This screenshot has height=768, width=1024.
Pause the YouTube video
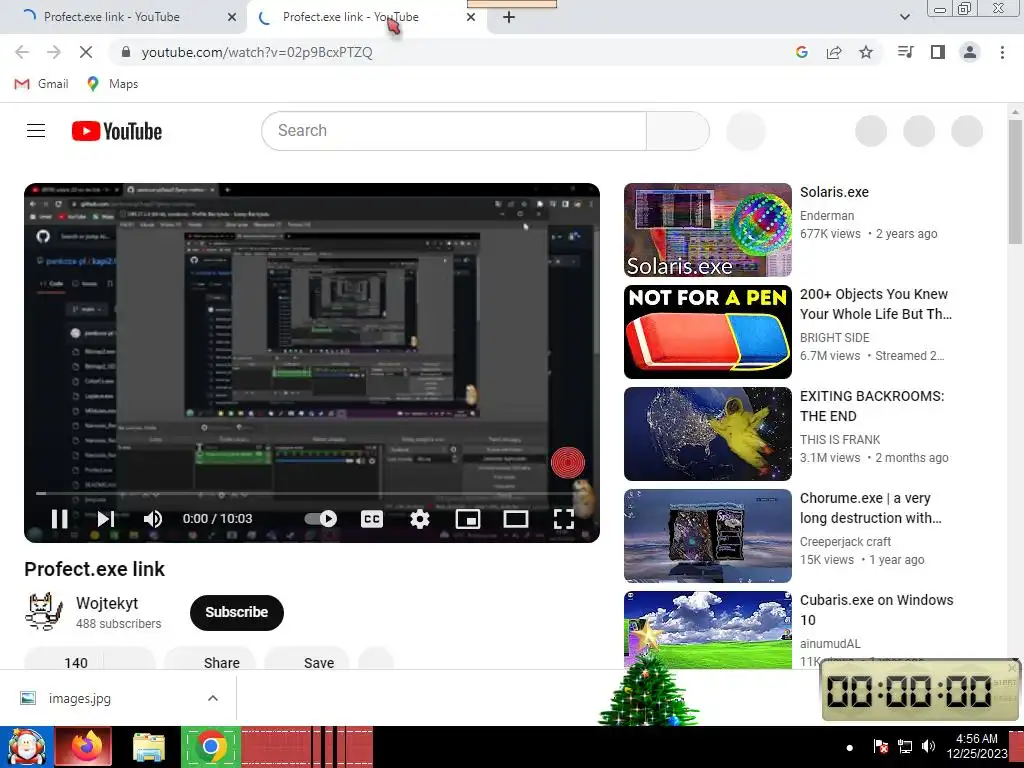click(x=59, y=519)
